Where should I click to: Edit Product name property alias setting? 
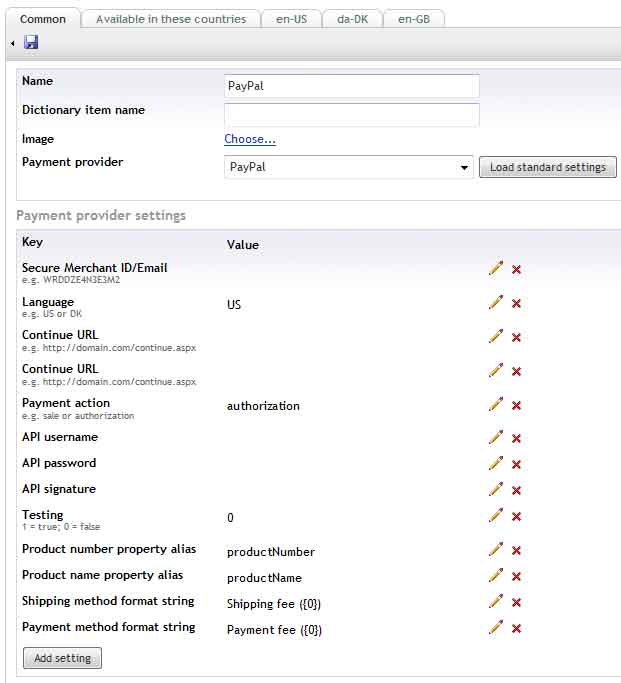[x=496, y=575]
